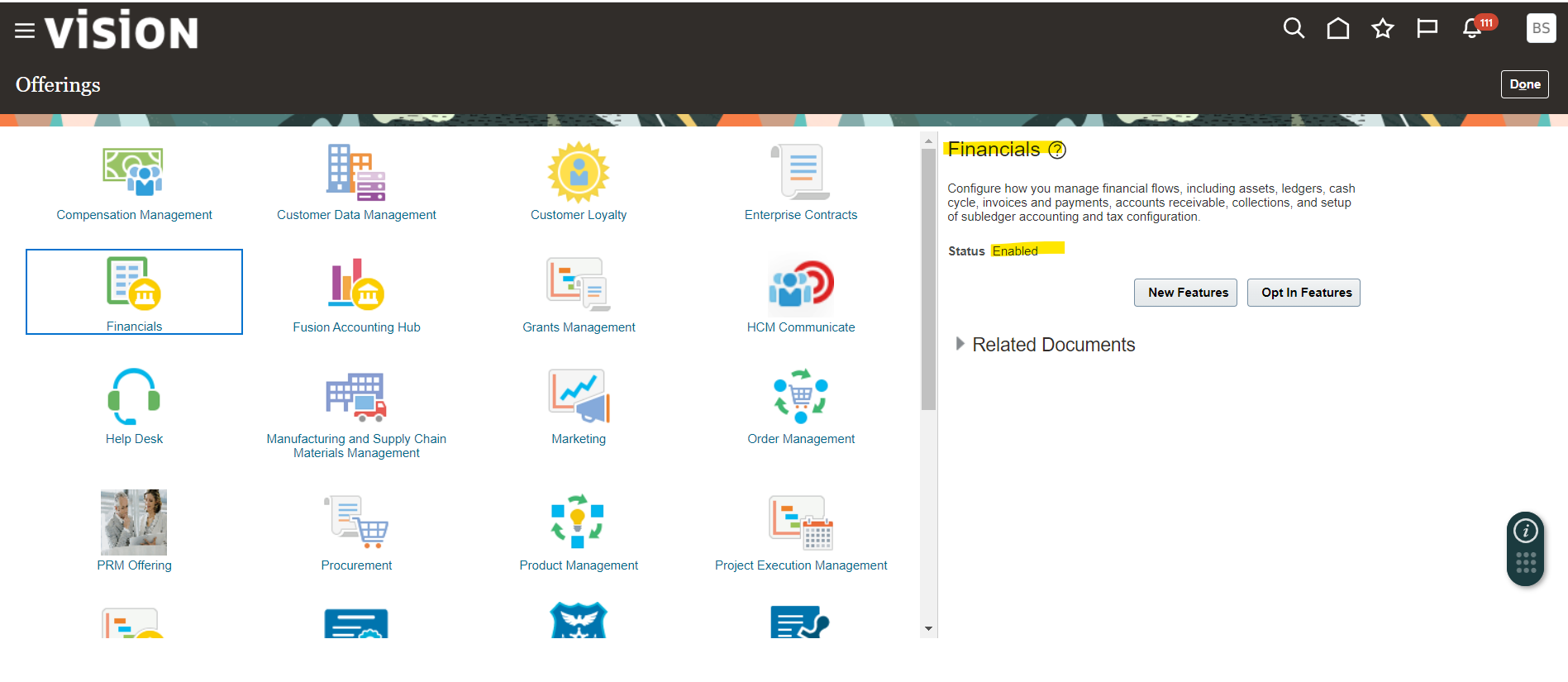
Task: Click the Marketing link text
Action: tap(579, 439)
